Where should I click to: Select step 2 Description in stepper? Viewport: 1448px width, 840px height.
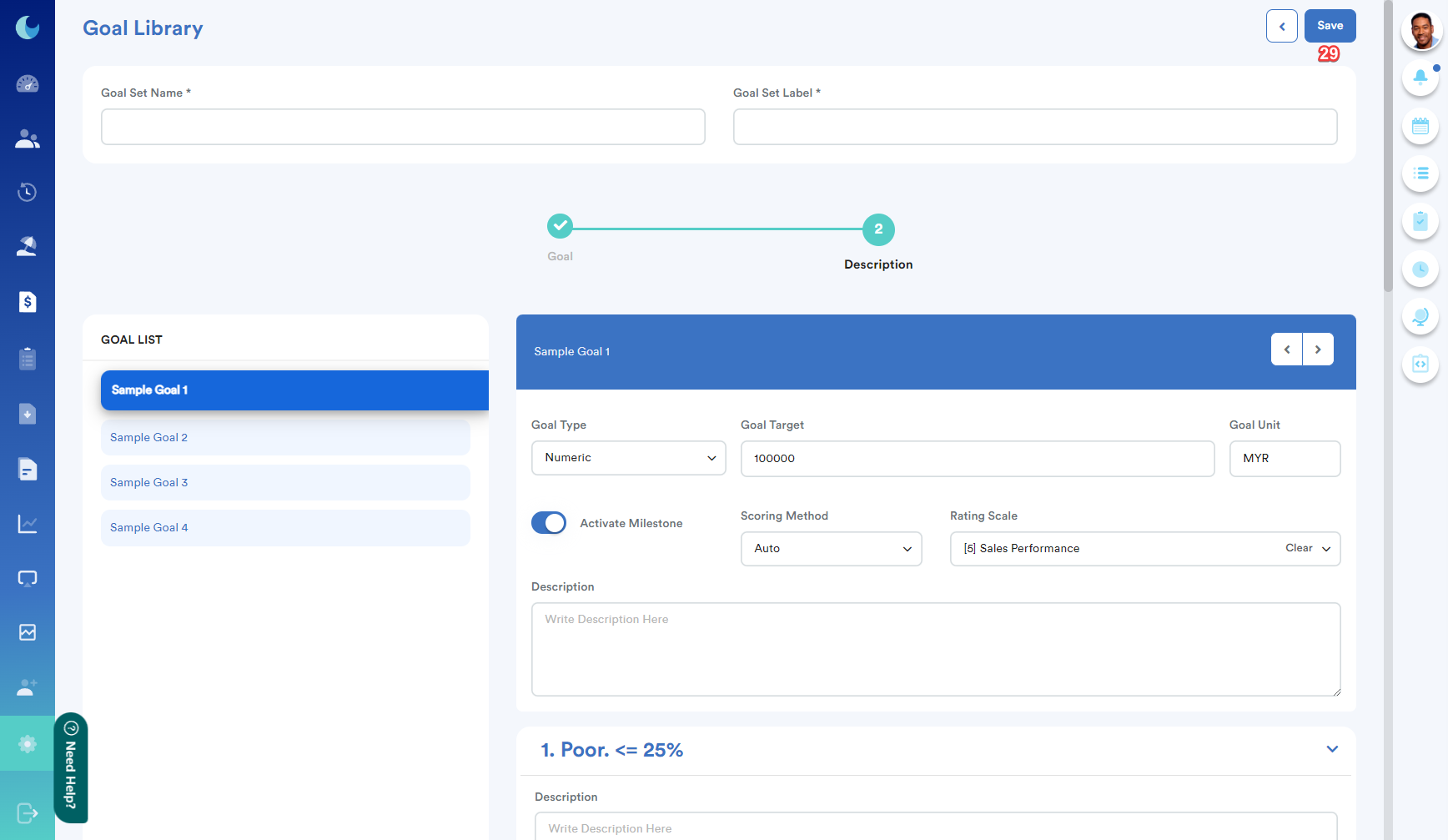click(x=878, y=229)
